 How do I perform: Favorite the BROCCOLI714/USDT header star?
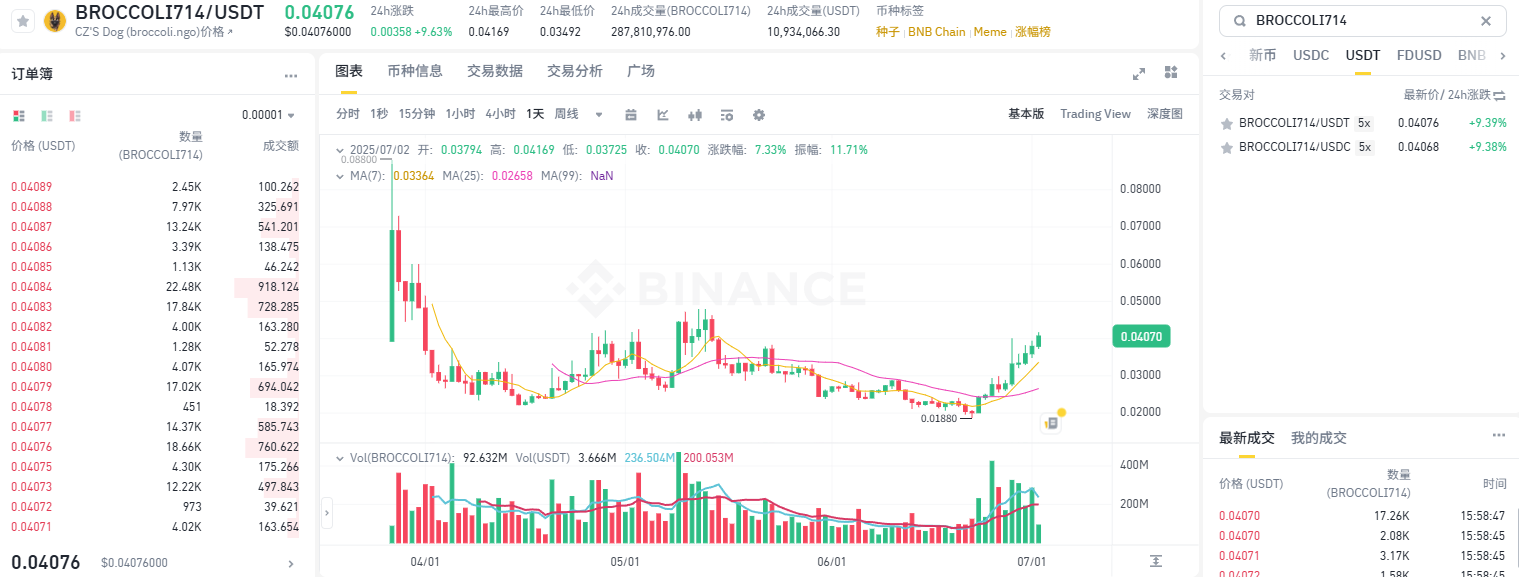(23, 19)
